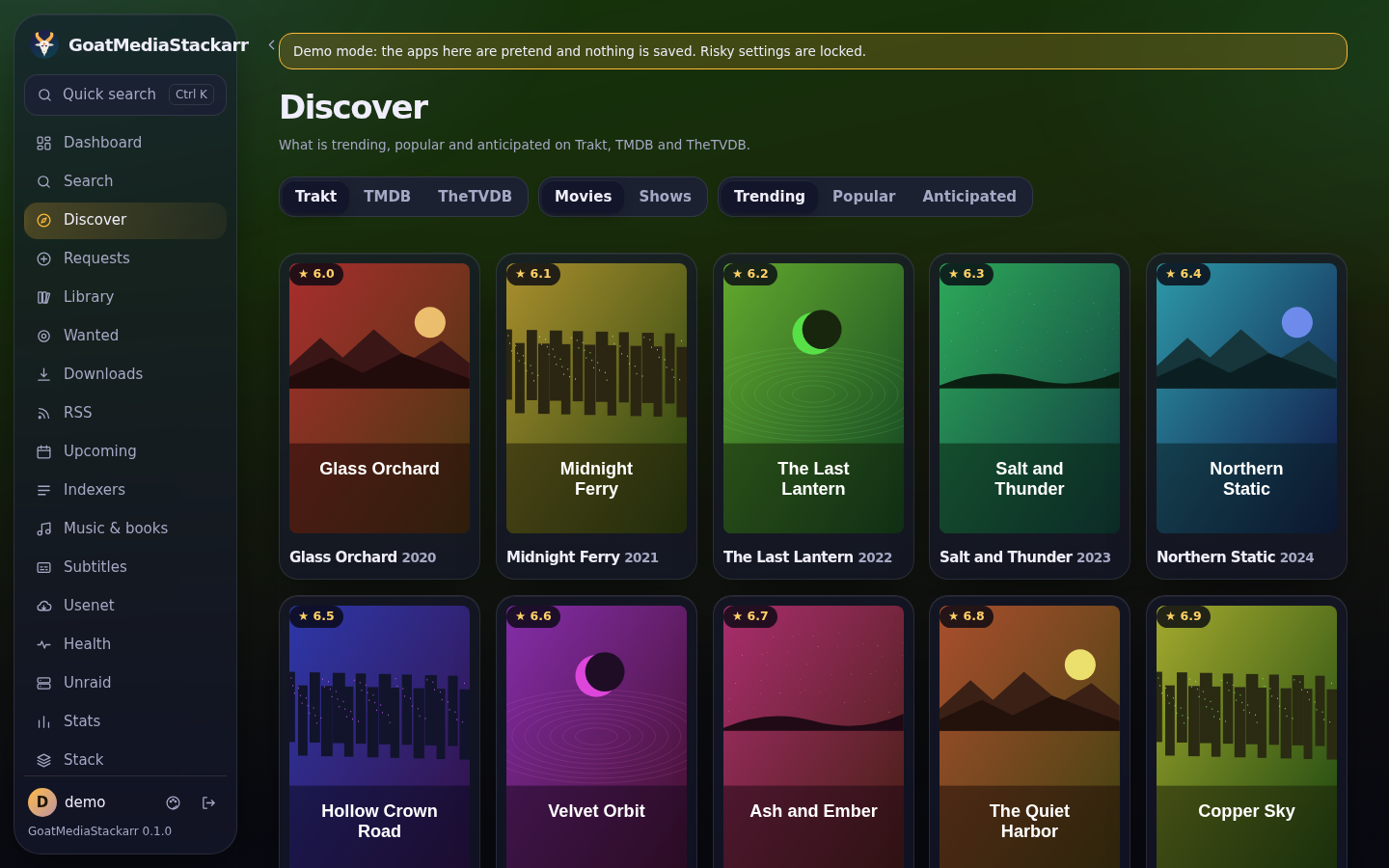Open Unraid via its server icon
This screenshot has width=1389, height=868.
[43, 683]
